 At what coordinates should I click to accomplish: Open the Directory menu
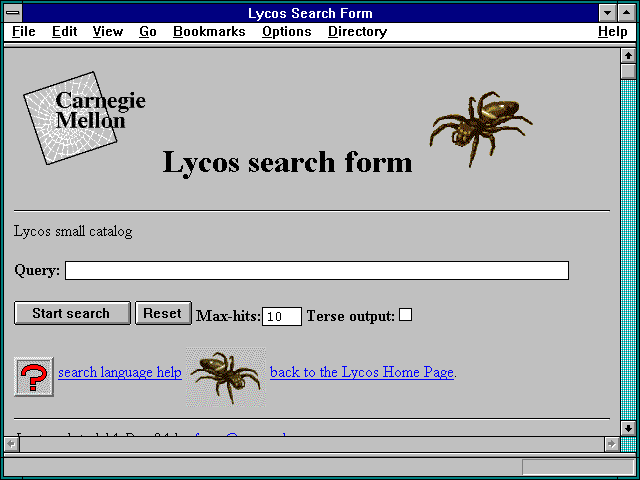(x=358, y=32)
